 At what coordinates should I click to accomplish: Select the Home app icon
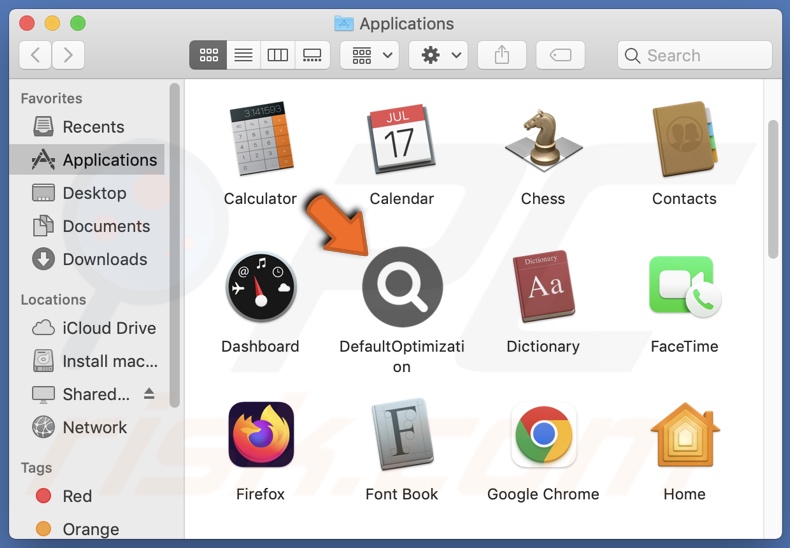point(685,434)
